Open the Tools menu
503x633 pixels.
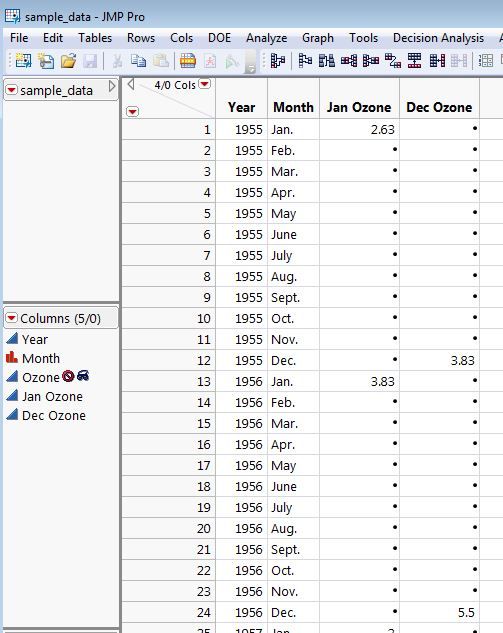pos(363,38)
